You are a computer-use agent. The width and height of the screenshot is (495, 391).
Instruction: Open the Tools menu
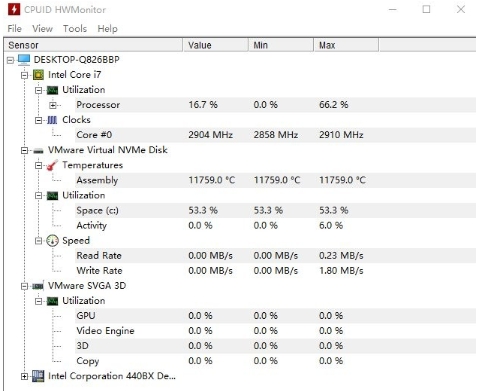(75, 29)
